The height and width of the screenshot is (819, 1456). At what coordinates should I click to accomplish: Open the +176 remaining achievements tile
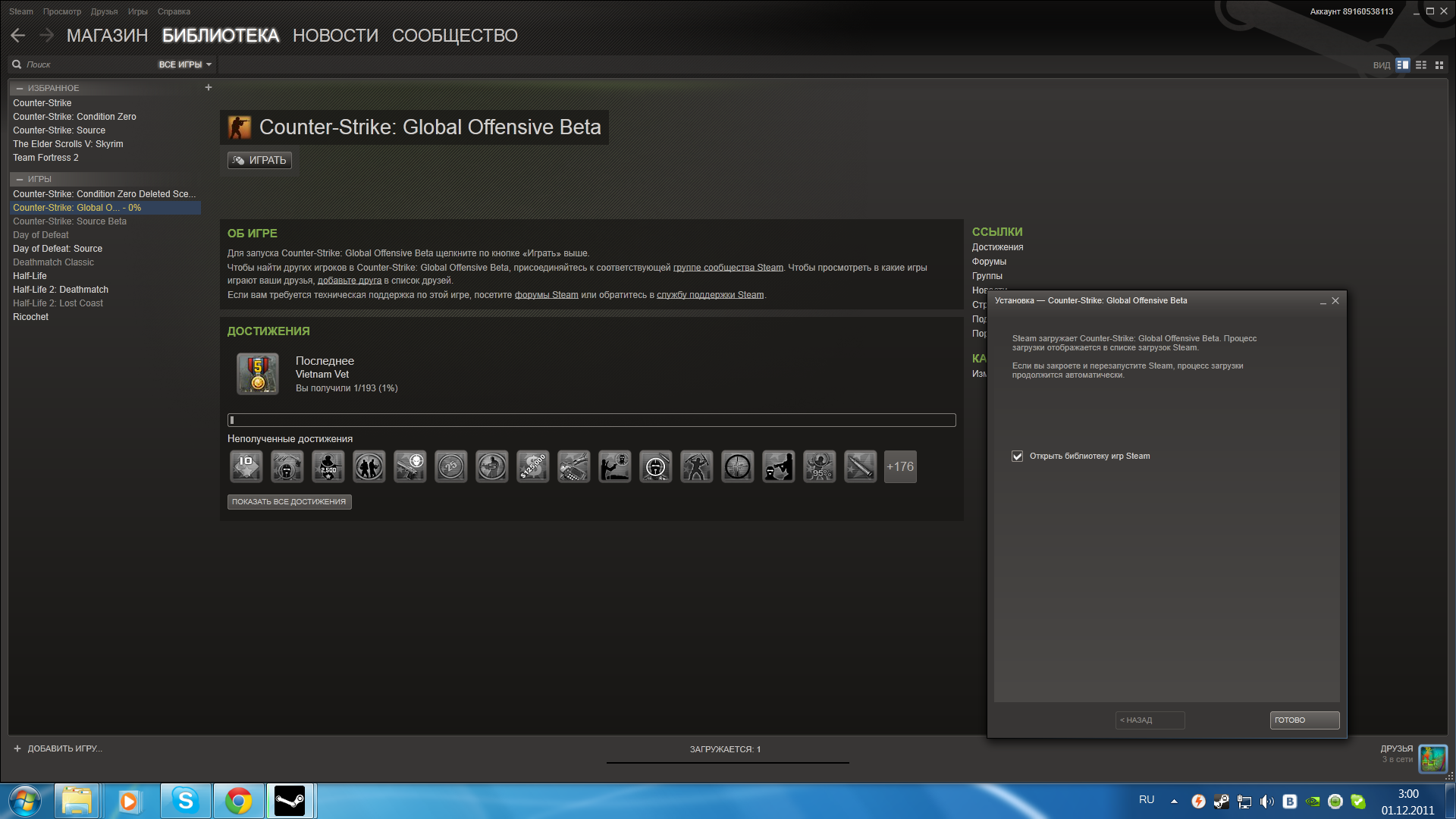[x=900, y=467]
